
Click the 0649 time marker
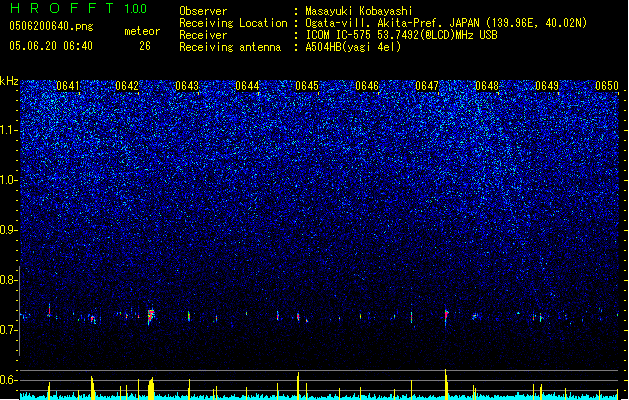pos(547,86)
